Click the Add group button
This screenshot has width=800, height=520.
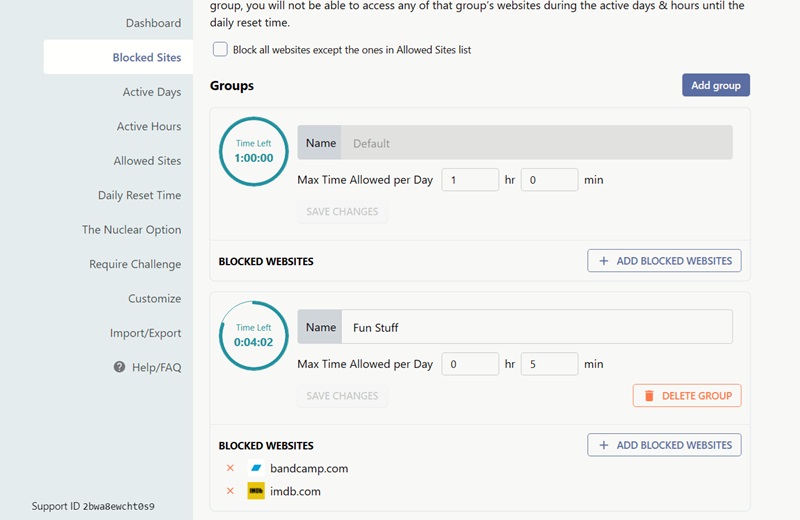click(716, 85)
